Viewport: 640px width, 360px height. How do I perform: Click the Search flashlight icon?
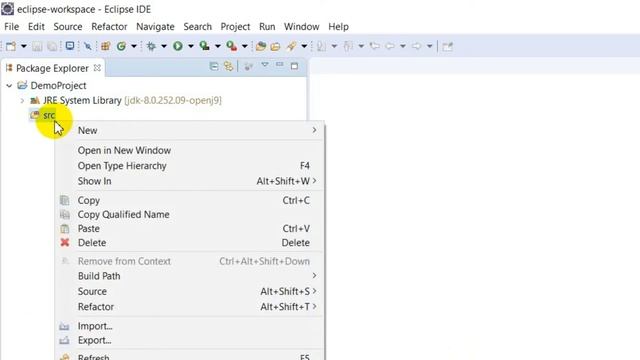(x=291, y=46)
